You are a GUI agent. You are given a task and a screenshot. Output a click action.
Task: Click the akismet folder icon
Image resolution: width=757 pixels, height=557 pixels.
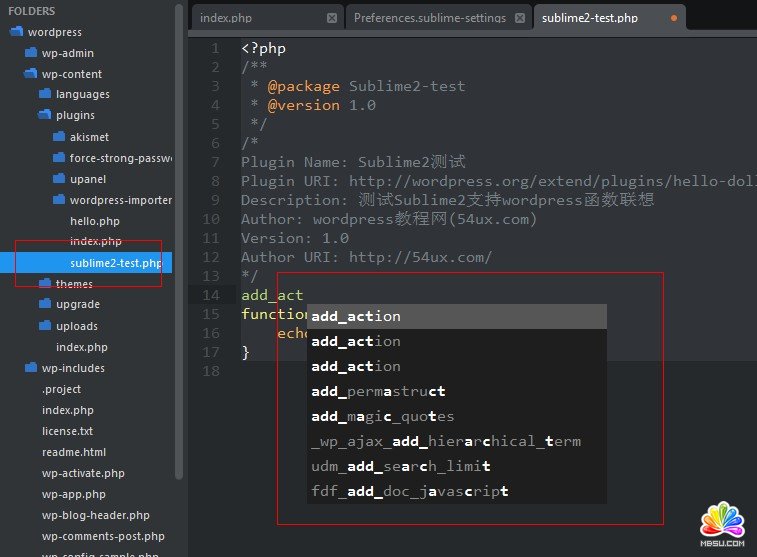tap(58, 137)
